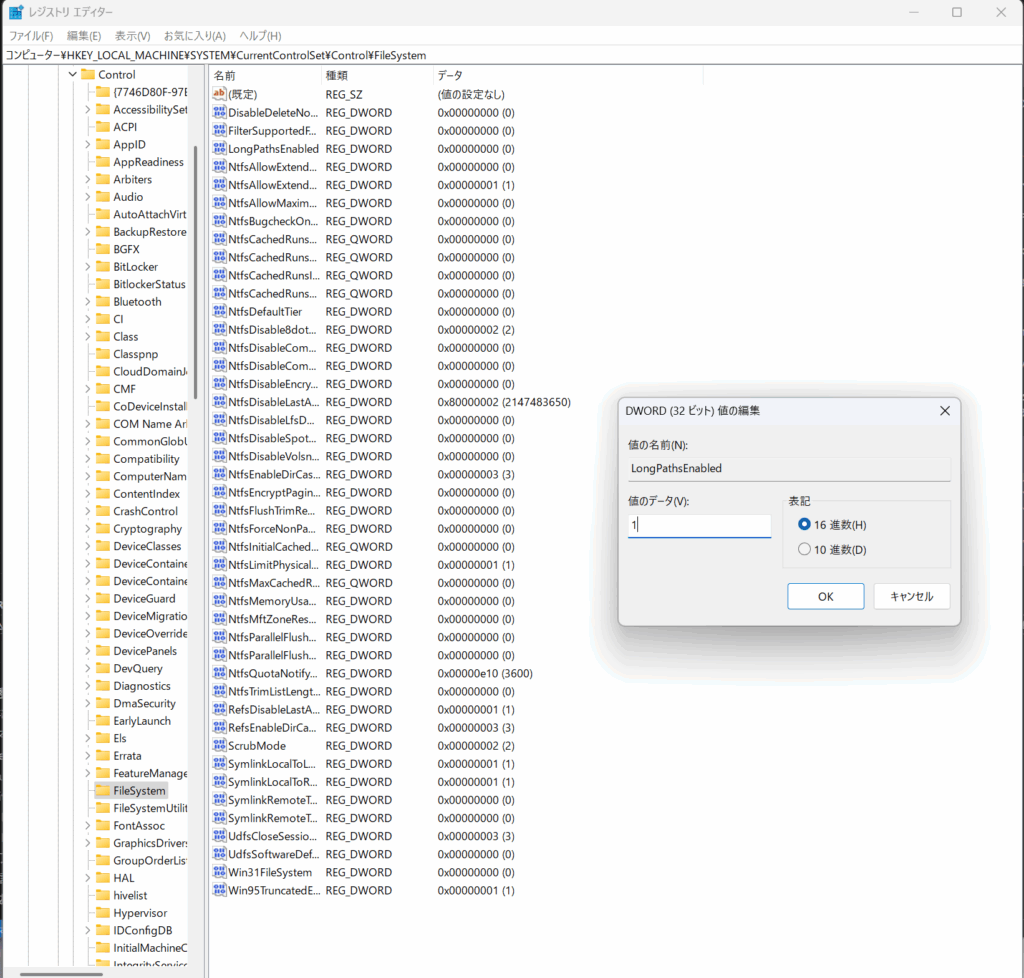Expand the BitLocker key
This screenshot has width=1024, height=978.
(x=88, y=266)
